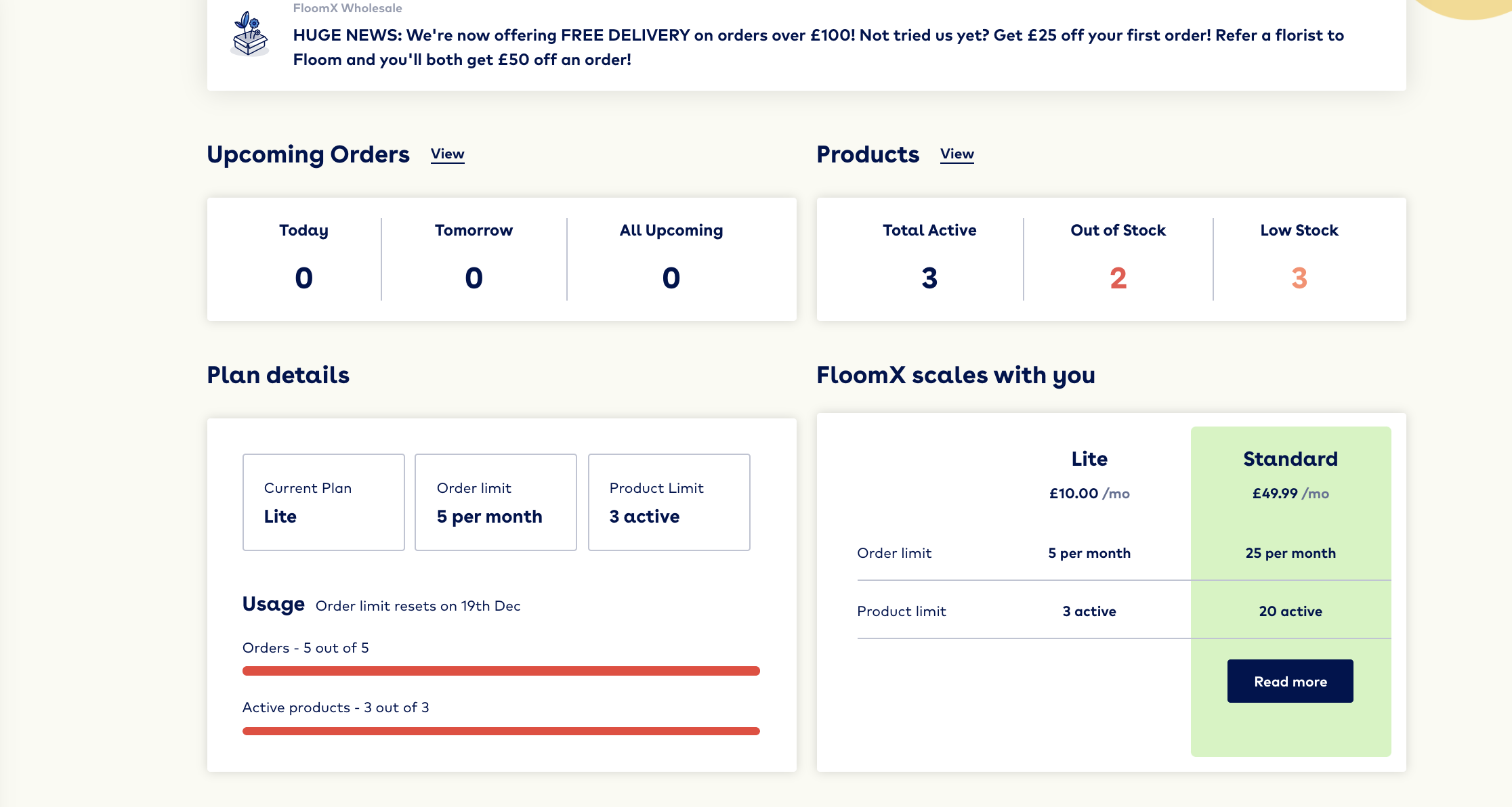Click the Lite £10.00 per month price
Image resolution: width=1512 pixels, height=807 pixels.
tap(1089, 494)
